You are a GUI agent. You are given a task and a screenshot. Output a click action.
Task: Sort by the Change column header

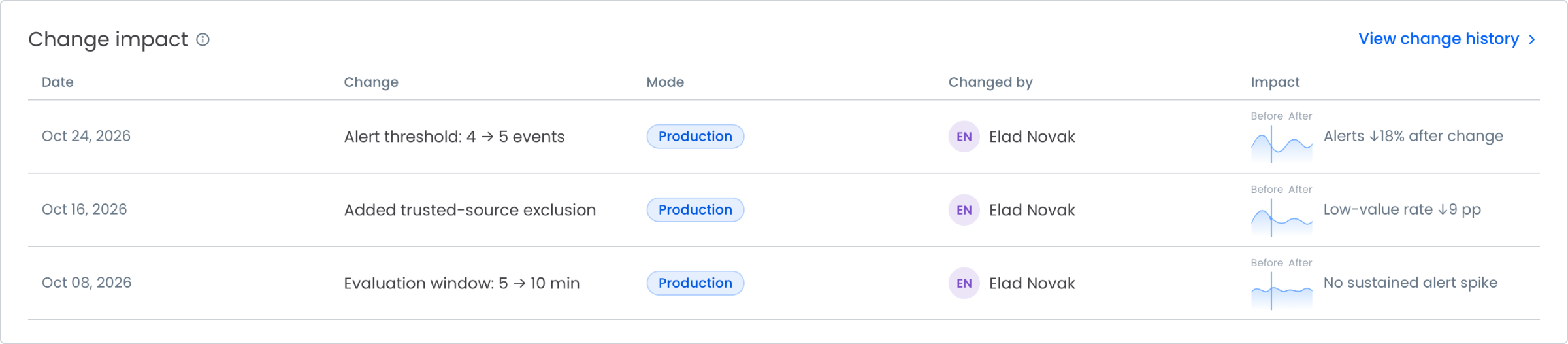click(371, 82)
